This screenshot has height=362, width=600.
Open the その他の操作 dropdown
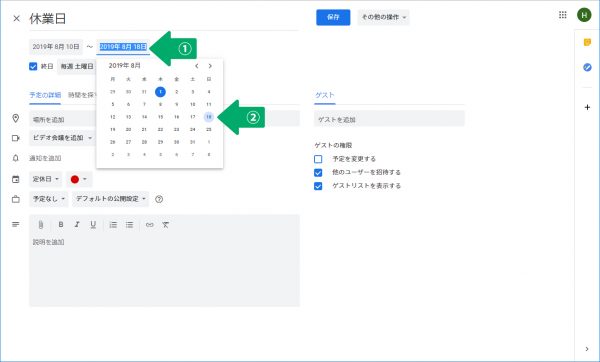coord(383,17)
